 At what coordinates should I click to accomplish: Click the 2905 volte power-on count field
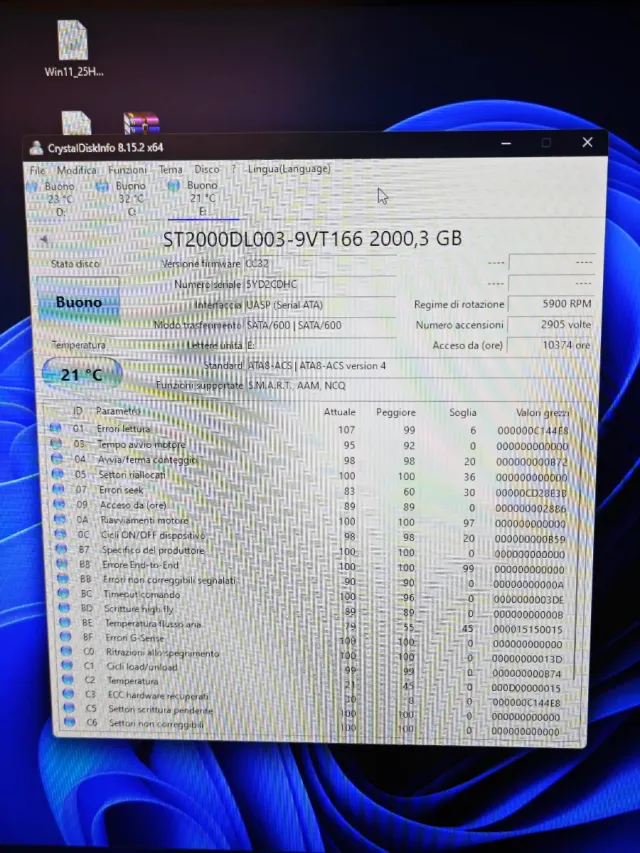click(550, 324)
